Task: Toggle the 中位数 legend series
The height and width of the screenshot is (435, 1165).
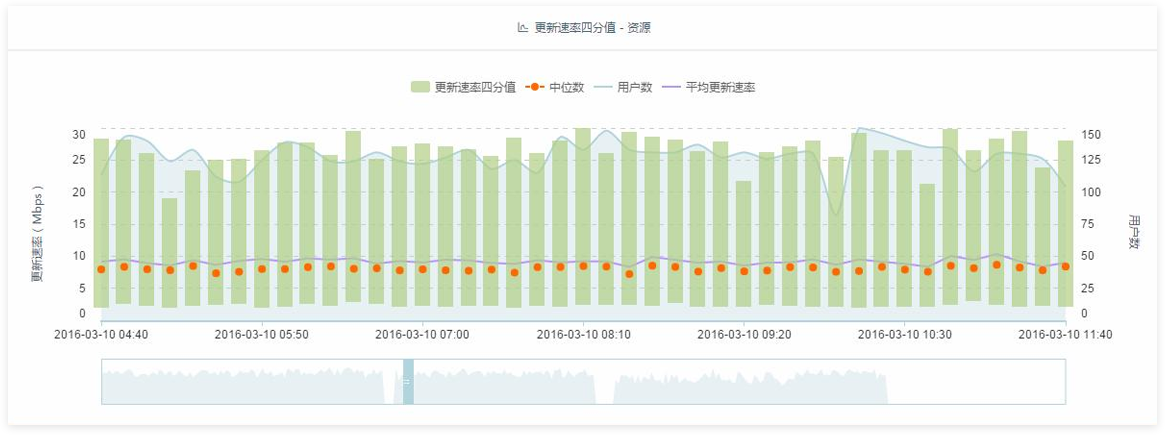Action: [x=554, y=88]
